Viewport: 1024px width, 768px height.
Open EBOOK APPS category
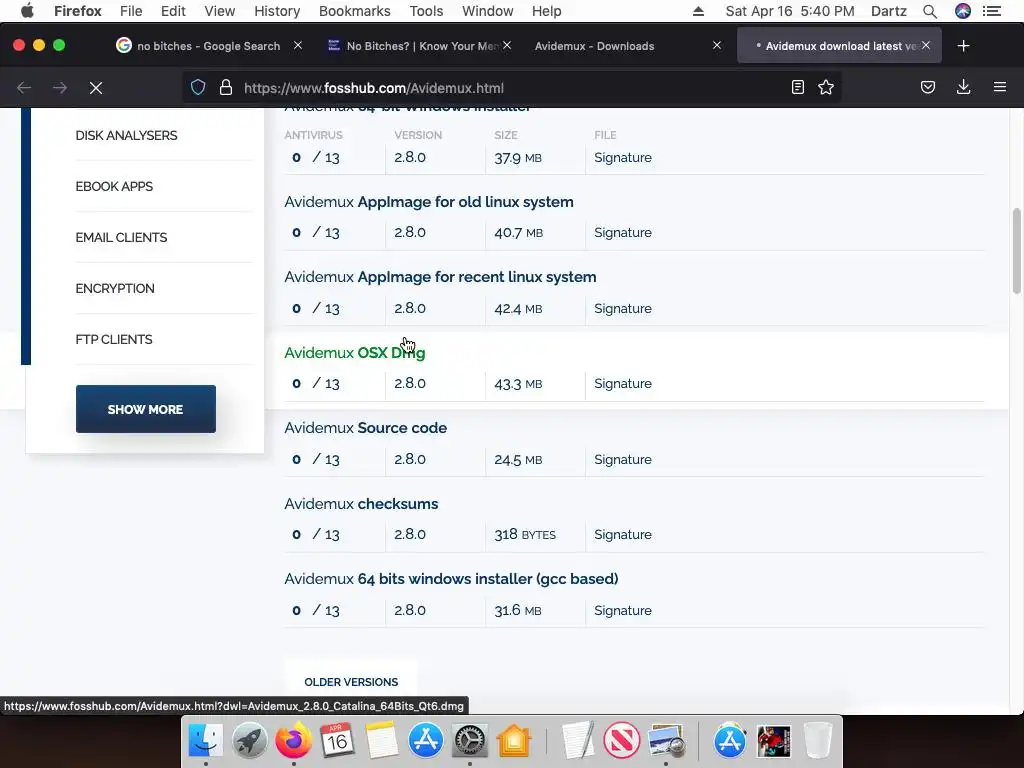[x=114, y=186]
